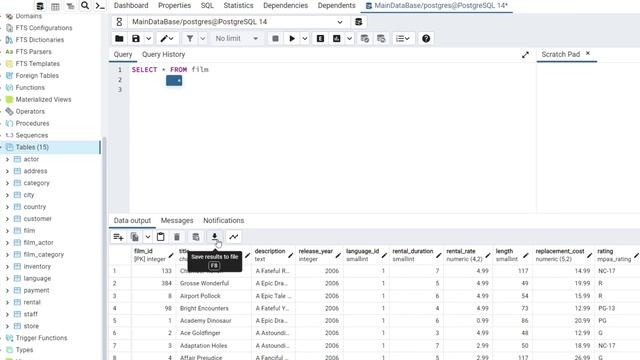Select row number 4 in results

[x=115, y=308]
